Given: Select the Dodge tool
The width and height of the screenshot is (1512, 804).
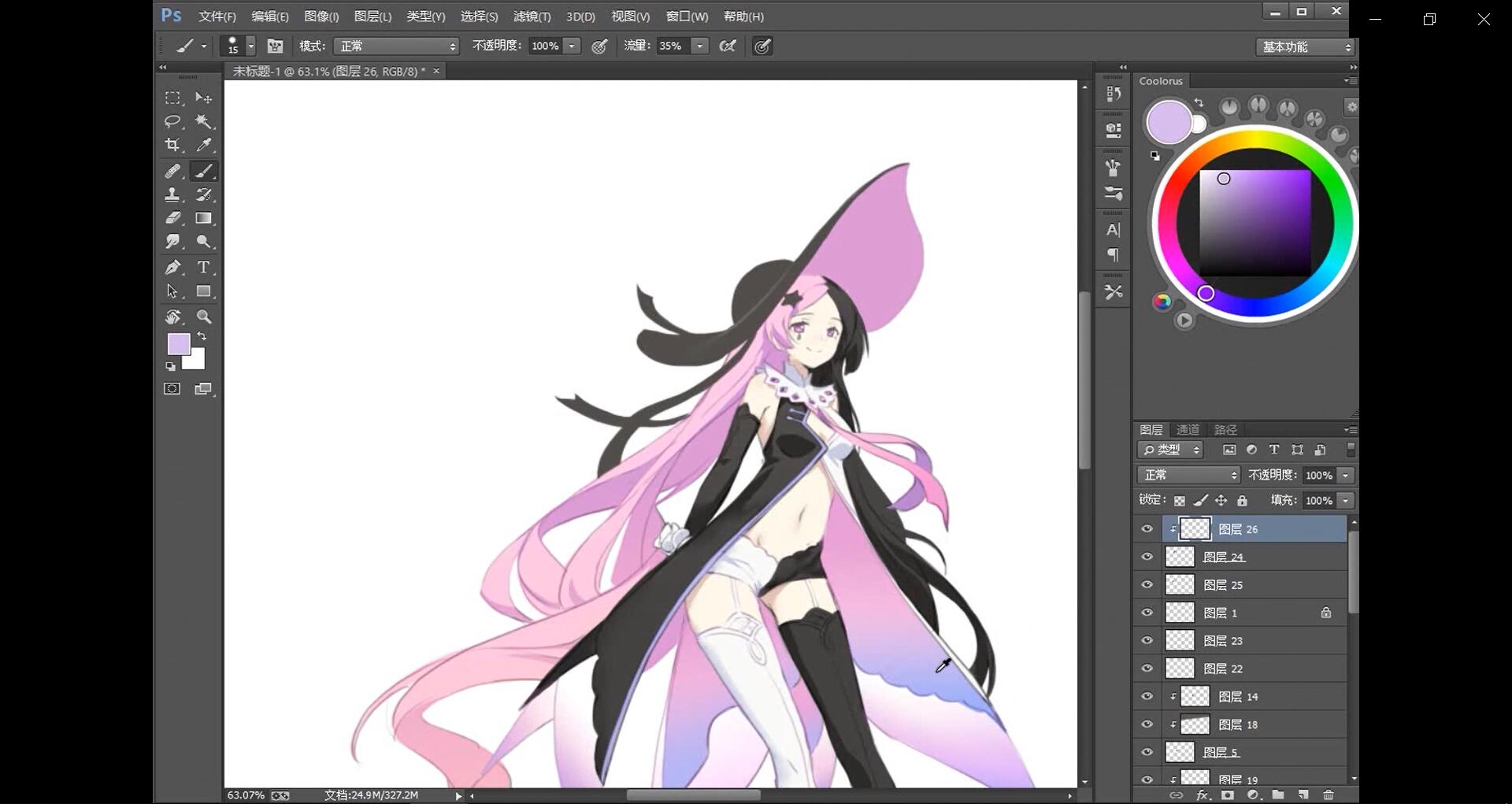Looking at the screenshot, I should 203,242.
